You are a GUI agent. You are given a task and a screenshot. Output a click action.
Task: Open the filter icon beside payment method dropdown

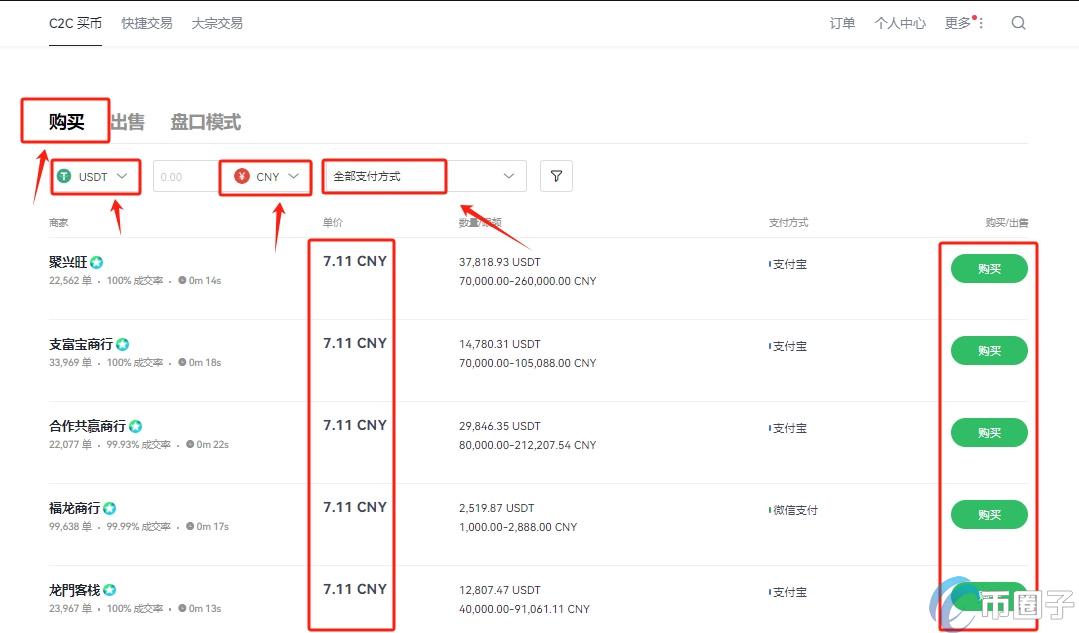pos(556,175)
